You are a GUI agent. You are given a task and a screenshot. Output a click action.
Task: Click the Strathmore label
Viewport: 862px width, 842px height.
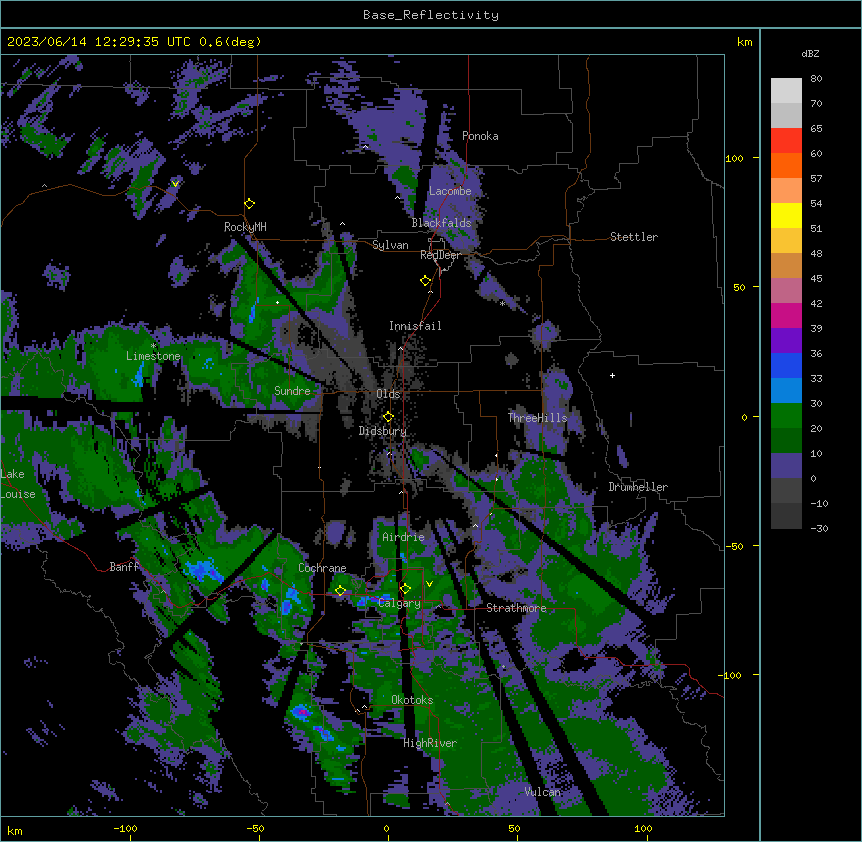516,608
